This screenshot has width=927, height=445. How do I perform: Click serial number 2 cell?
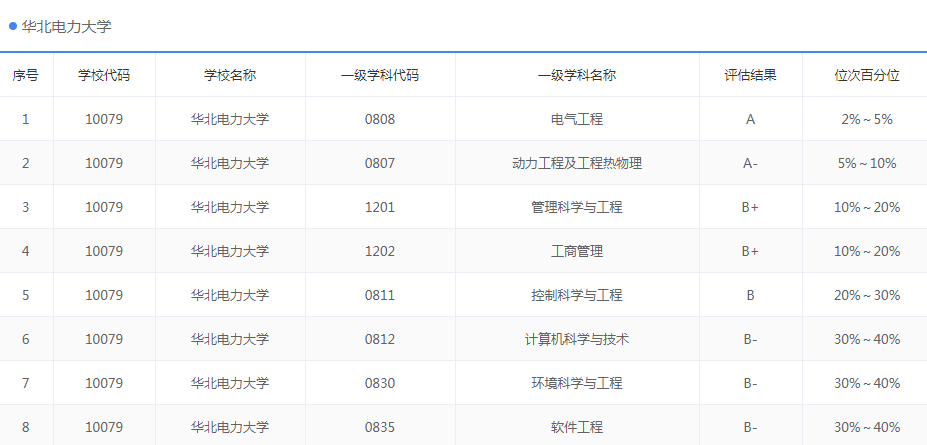coord(25,163)
